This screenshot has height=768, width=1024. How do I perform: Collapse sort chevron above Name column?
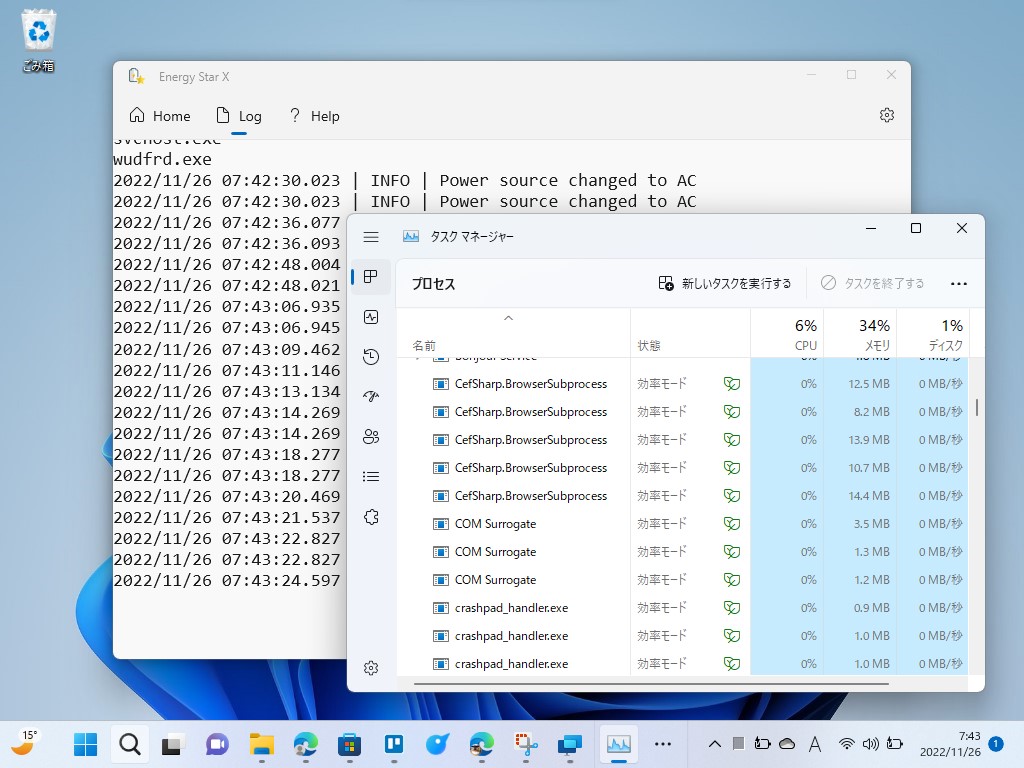coord(508,318)
